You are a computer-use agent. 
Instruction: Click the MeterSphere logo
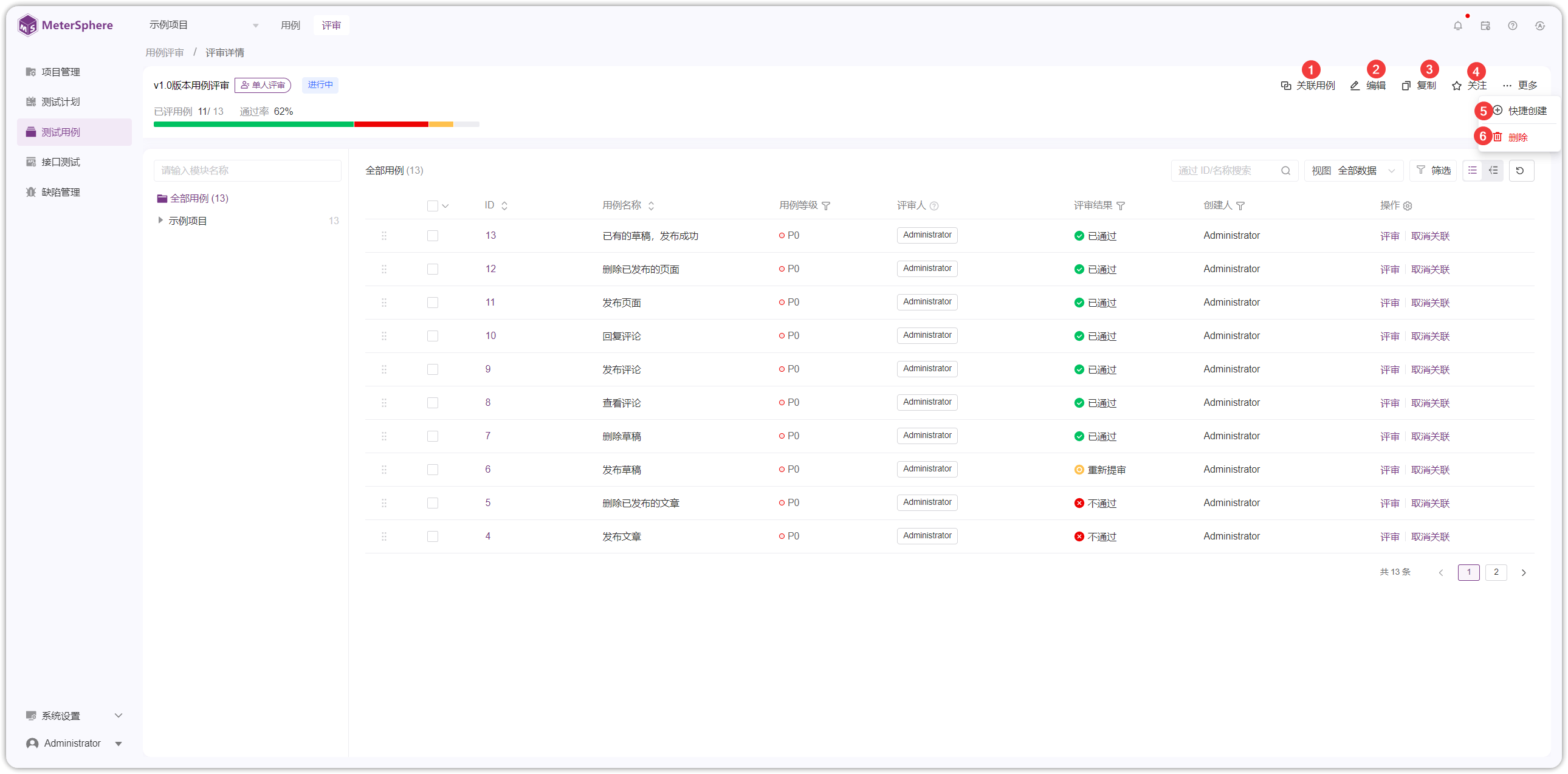[x=66, y=25]
